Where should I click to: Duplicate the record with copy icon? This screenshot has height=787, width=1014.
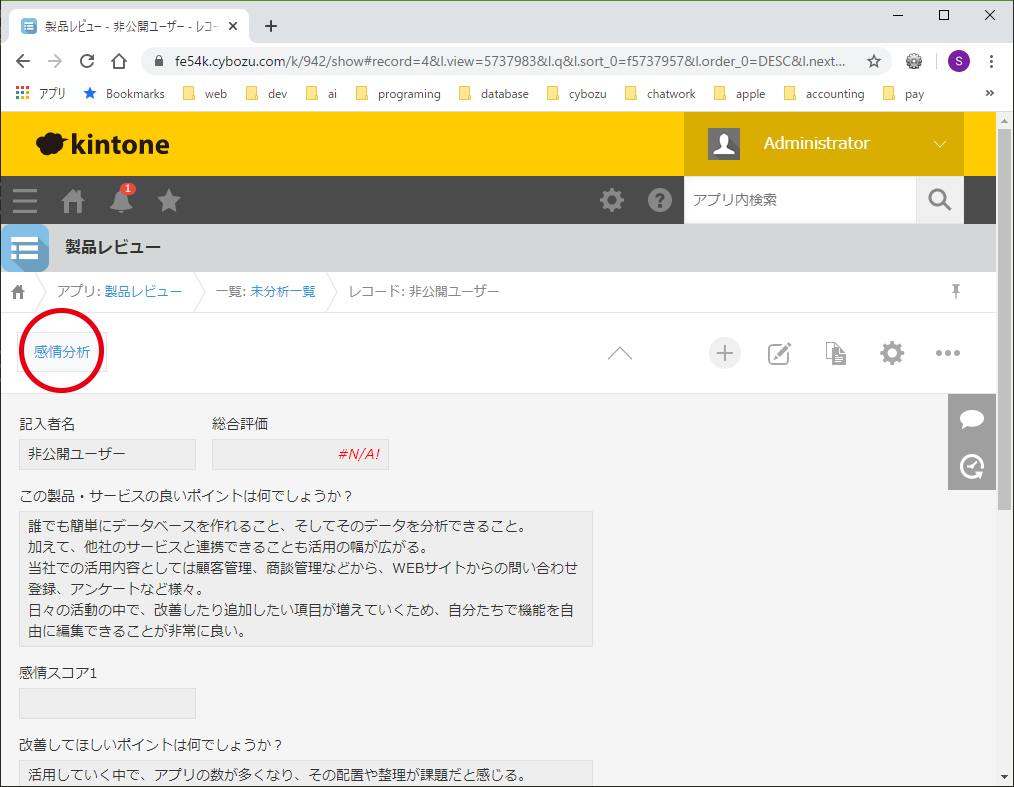[836, 354]
